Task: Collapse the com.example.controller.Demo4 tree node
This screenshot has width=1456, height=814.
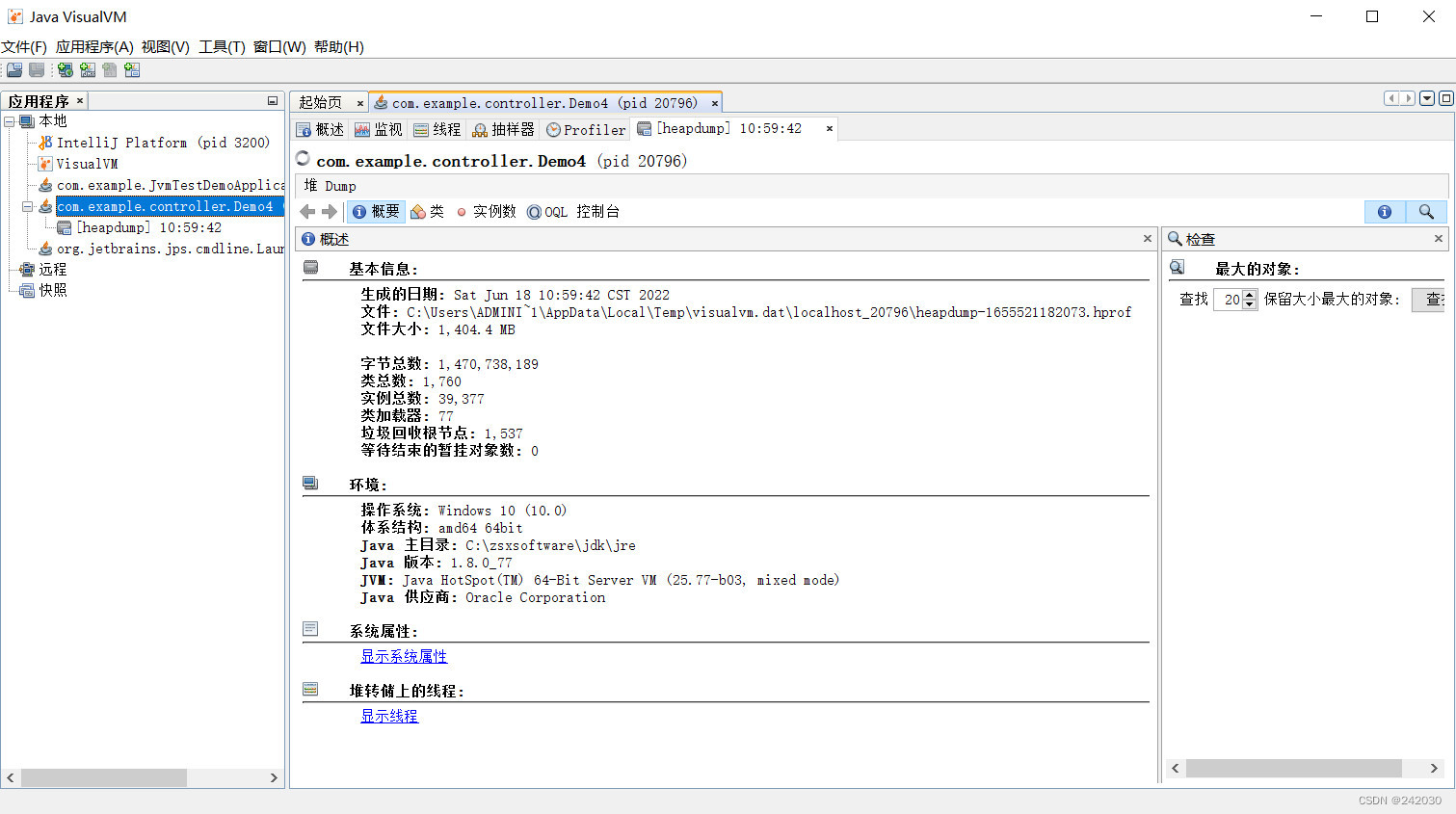Action: coord(27,206)
